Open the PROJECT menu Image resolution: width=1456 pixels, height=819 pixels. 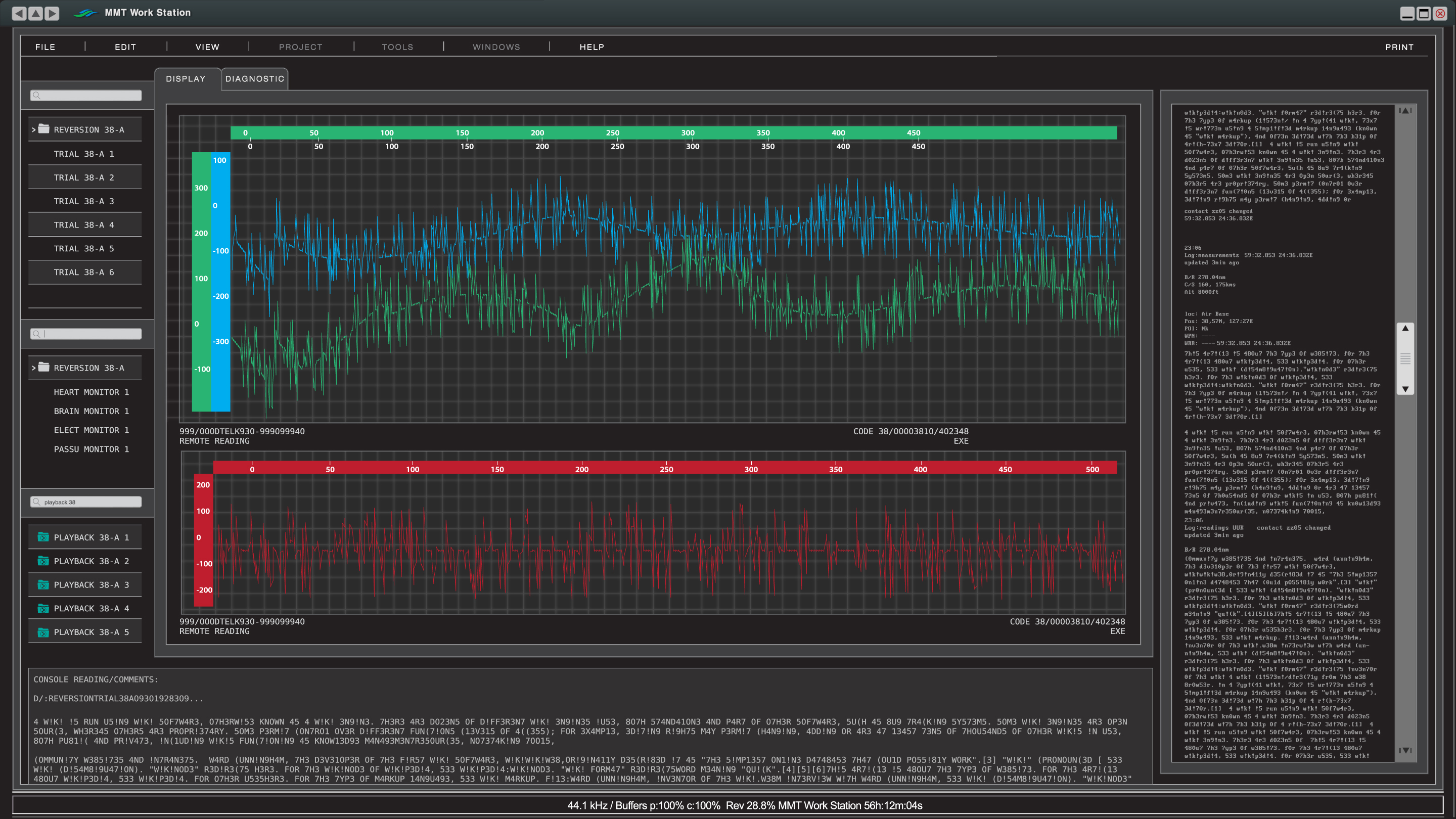(x=301, y=47)
